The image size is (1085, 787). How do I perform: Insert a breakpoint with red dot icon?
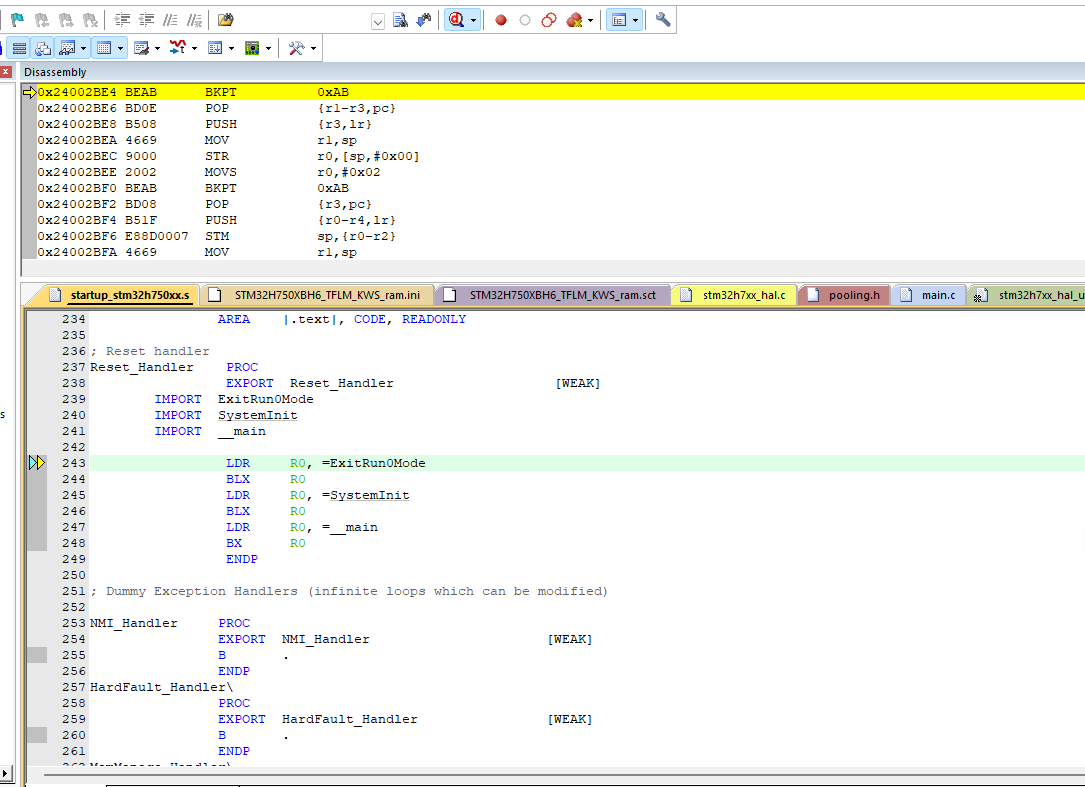(501, 20)
